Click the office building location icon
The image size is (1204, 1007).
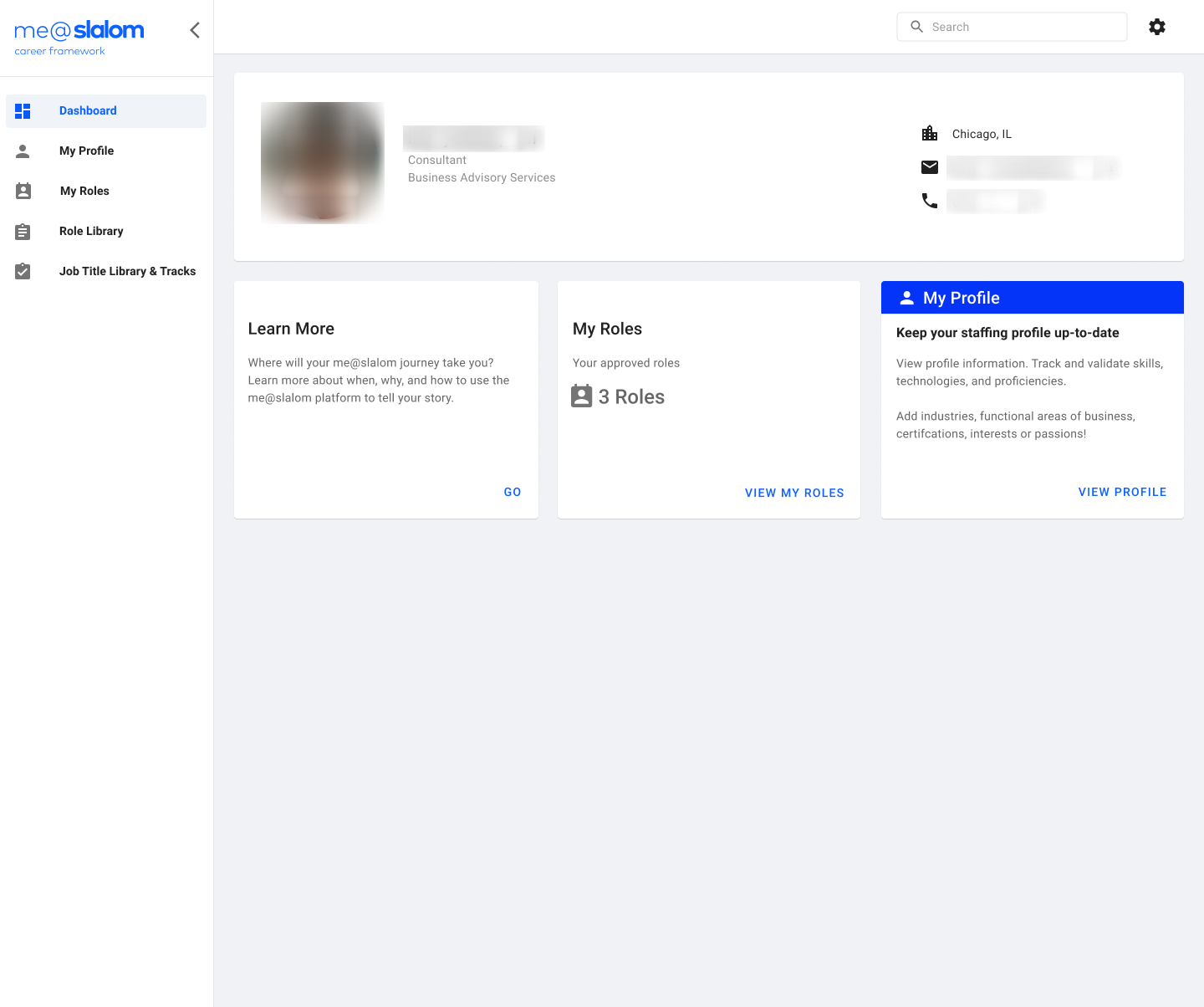[930, 134]
